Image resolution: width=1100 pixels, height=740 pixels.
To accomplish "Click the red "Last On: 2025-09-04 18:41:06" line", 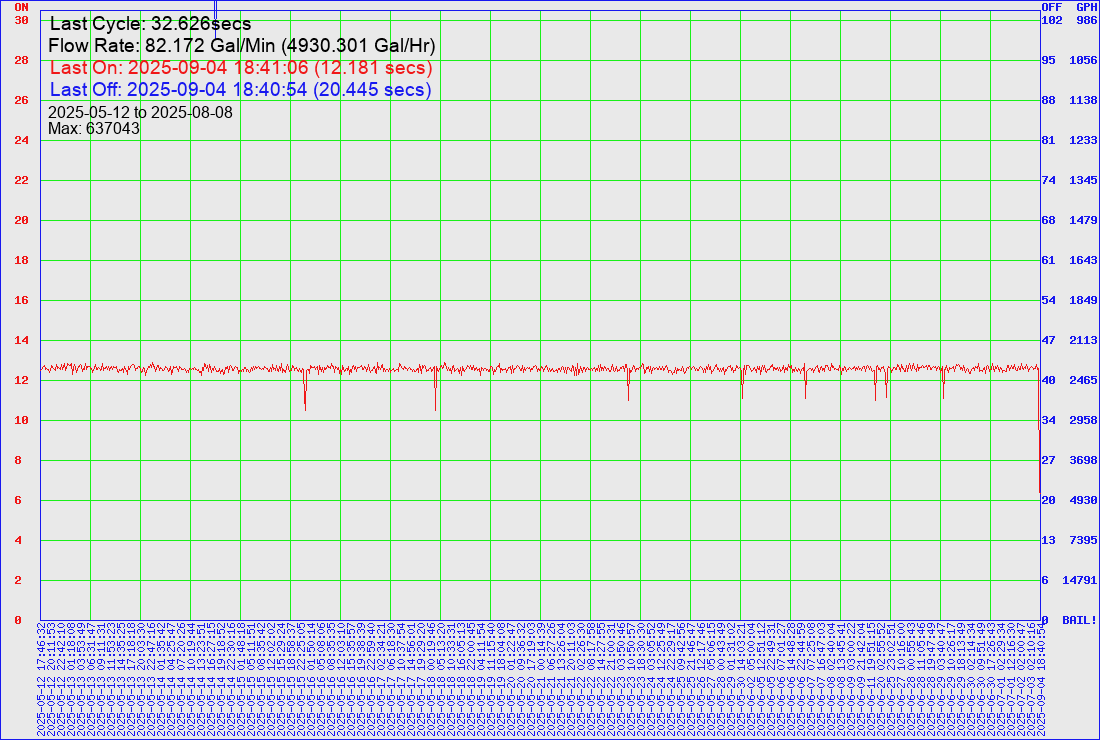I will pyautogui.click(x=241, y=68).
